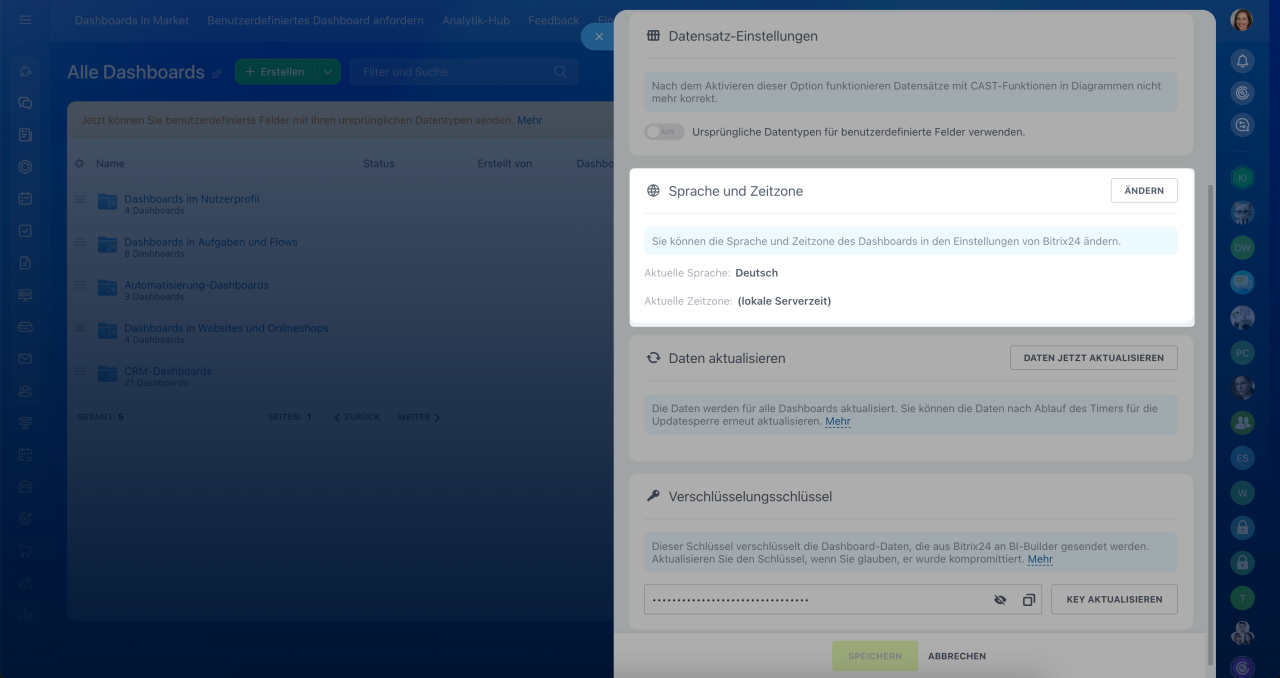Open the DW contact avatar
The height and width of the screenshot is (678, 1280).
pos(1242,247)
